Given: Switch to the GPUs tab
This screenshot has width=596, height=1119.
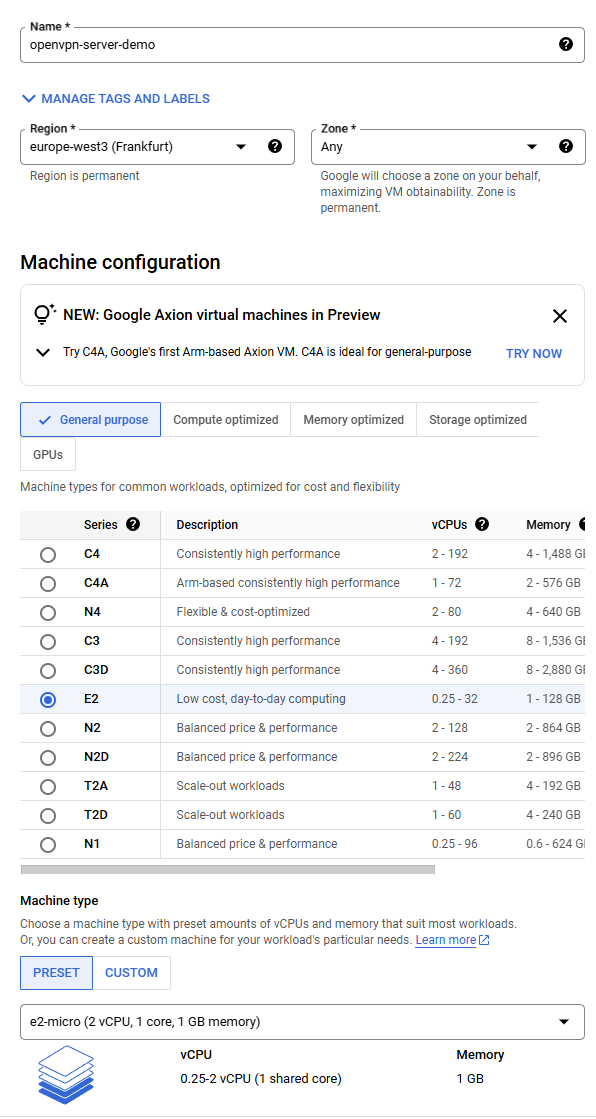Looking at the screenshot, I should tap(48, 455).
